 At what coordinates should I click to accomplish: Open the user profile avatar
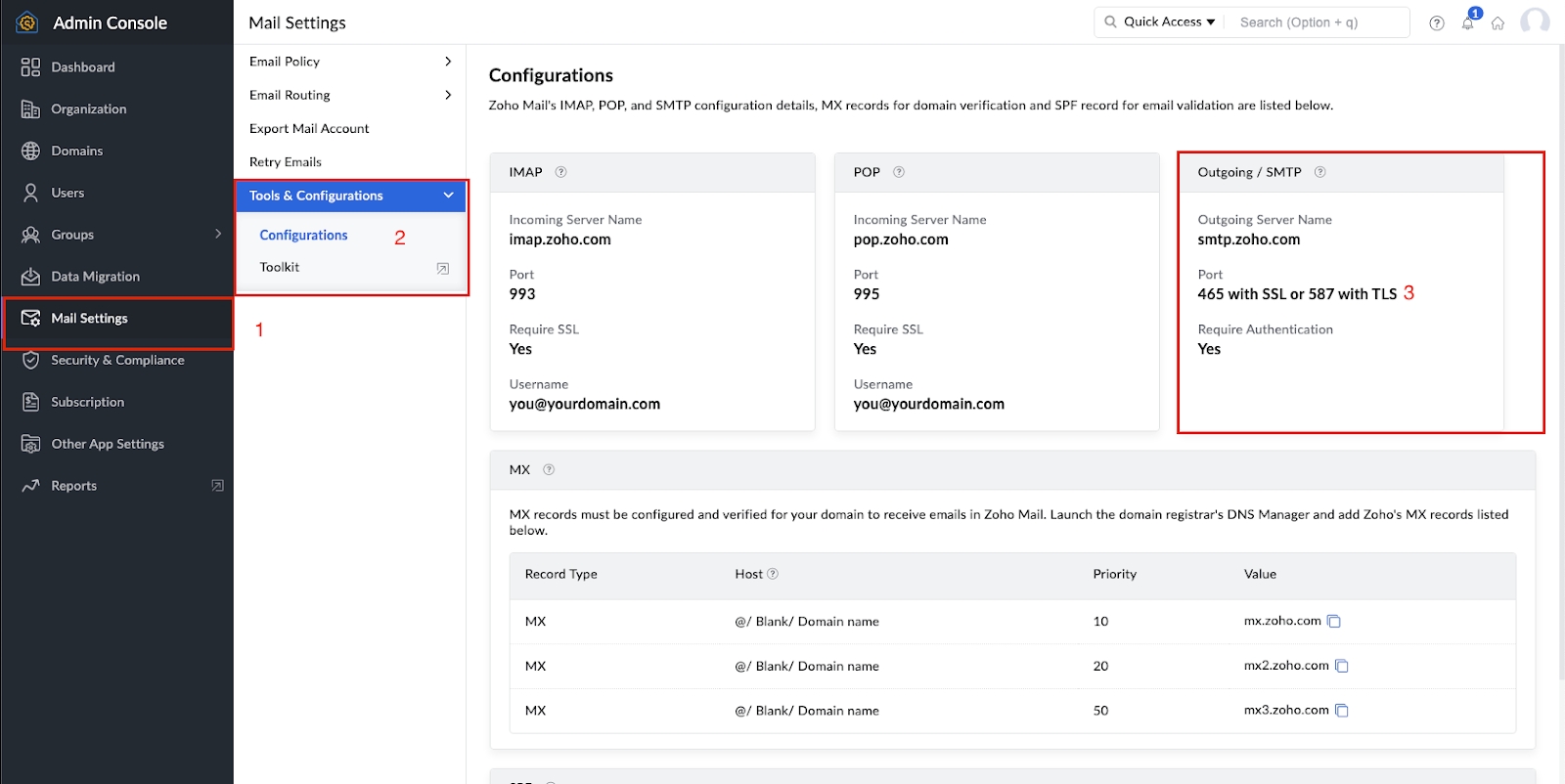(1535, 22)
